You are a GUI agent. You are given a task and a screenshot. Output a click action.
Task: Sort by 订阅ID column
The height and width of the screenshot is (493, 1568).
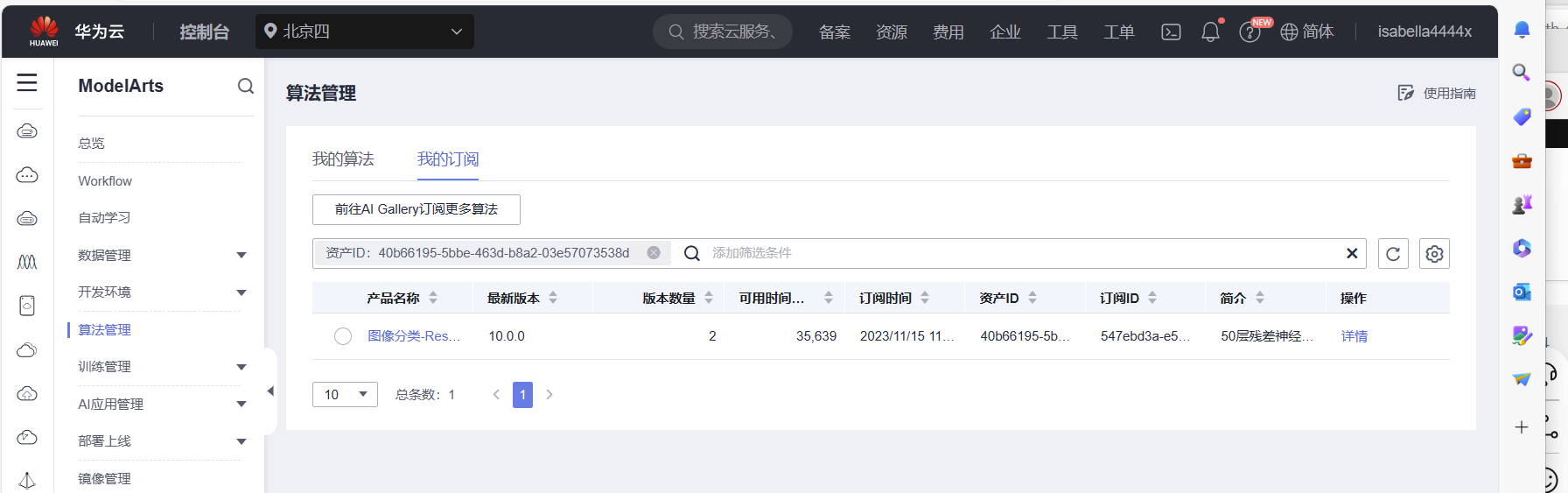(x=1152, y=298)
